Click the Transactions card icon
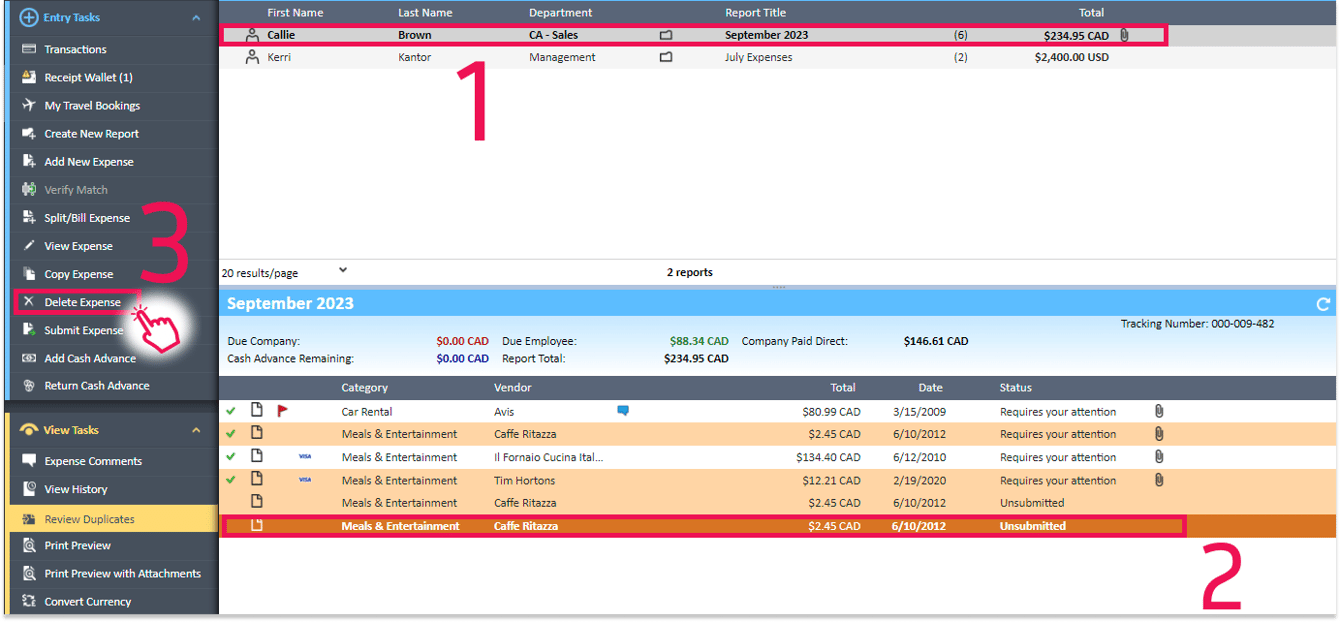The height and width of the screenshot is (622, 1340). coord(29,49)
